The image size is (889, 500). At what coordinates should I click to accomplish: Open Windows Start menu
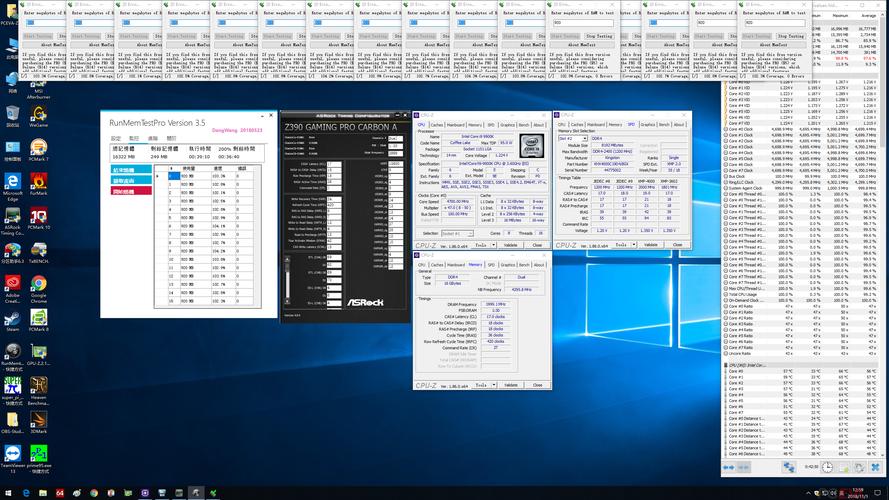8,493
